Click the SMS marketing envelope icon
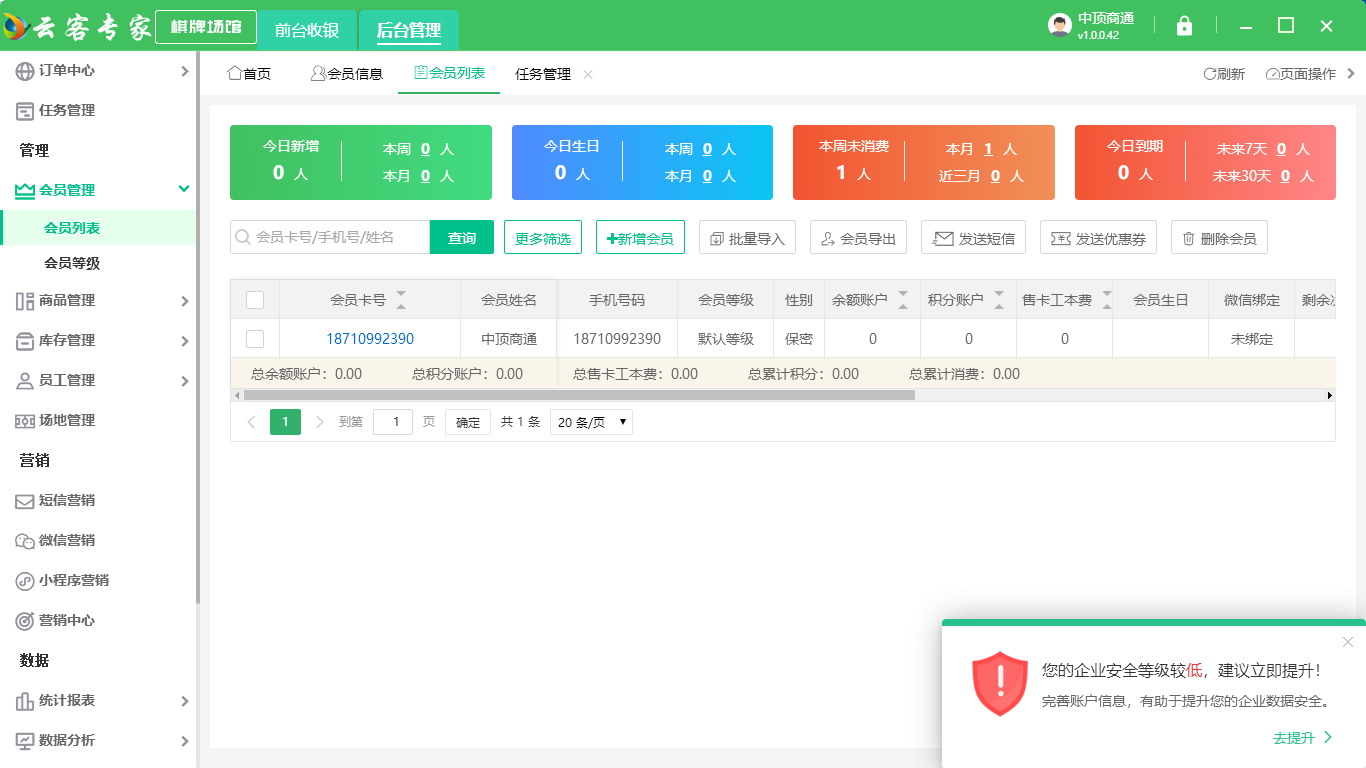 point(25,501)
